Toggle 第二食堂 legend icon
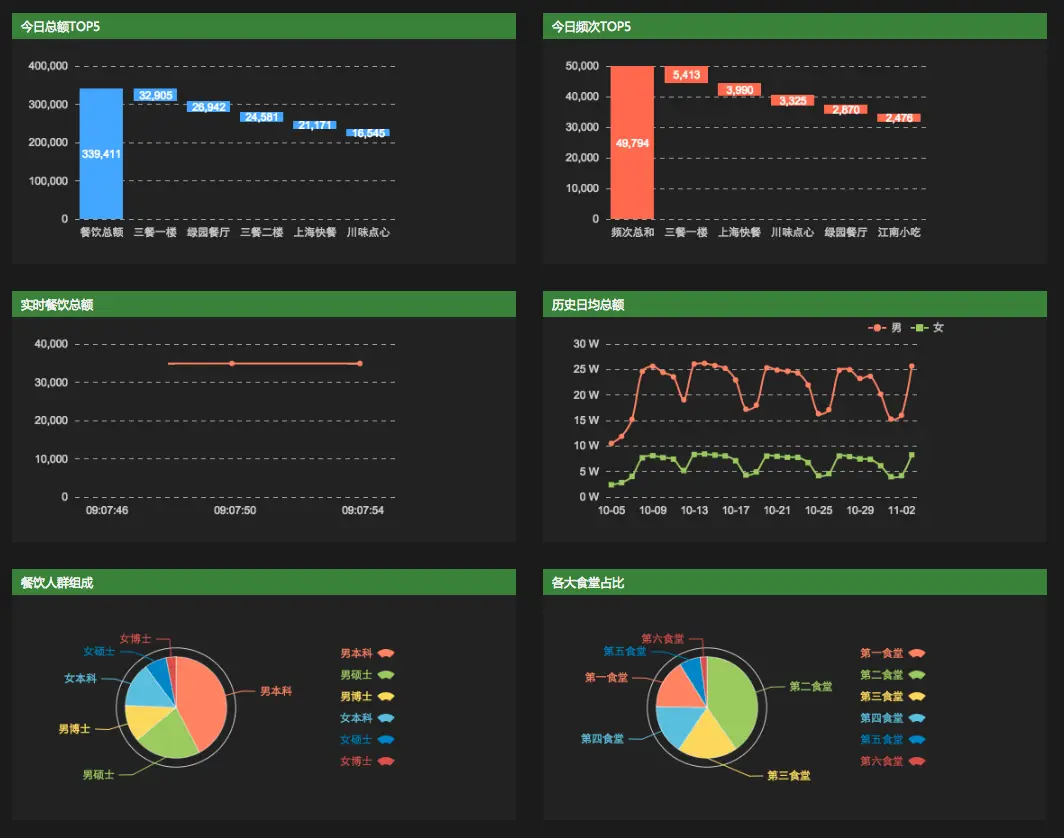1064x838 pixels. [917, 674]
